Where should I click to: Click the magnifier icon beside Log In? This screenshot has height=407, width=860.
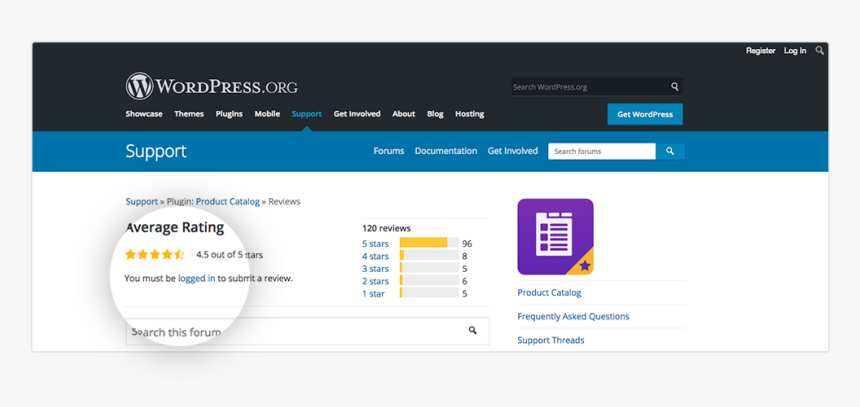pos(820,50)
